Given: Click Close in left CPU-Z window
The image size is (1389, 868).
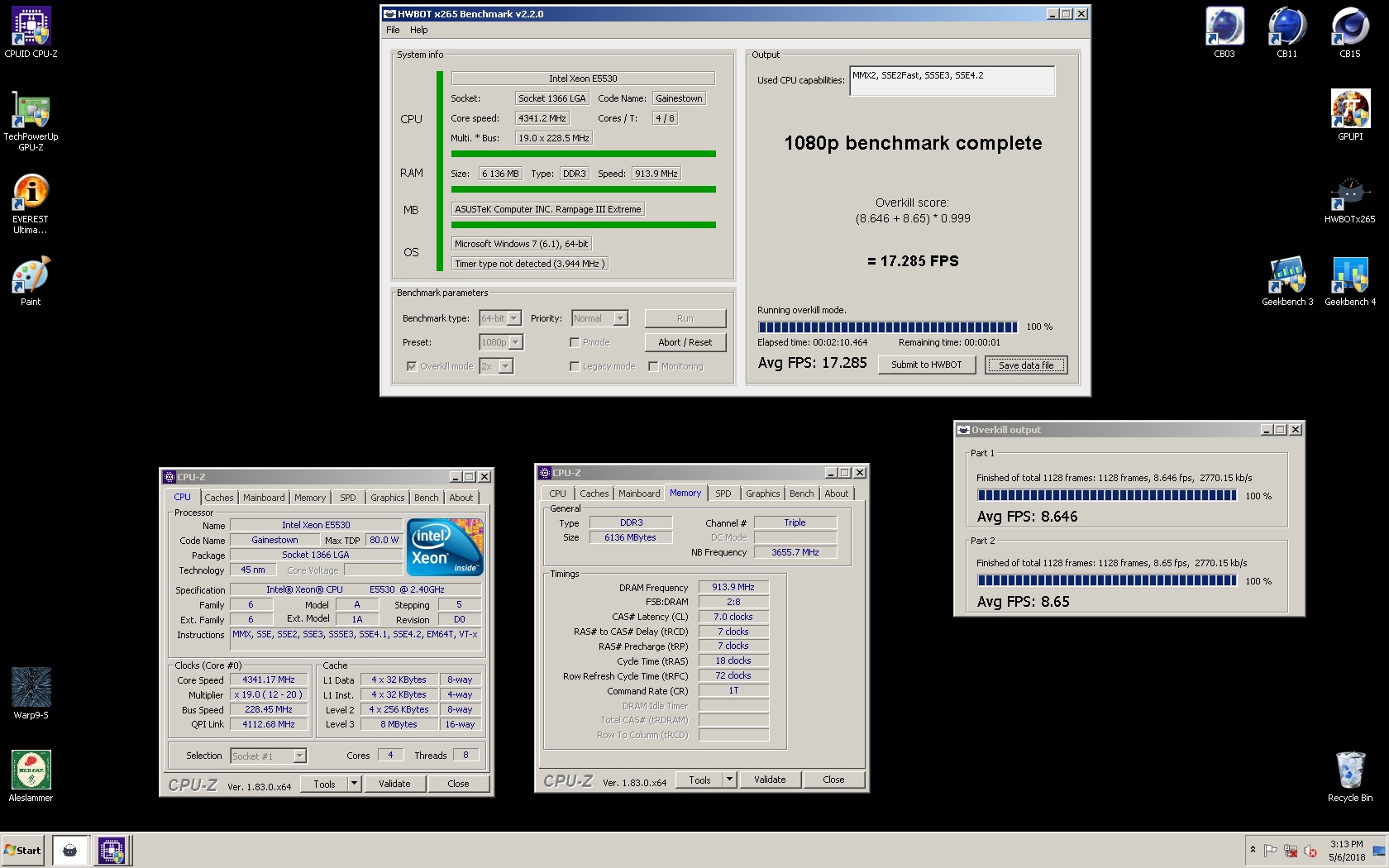Looking at the screenshot, I should coord(458,784).
